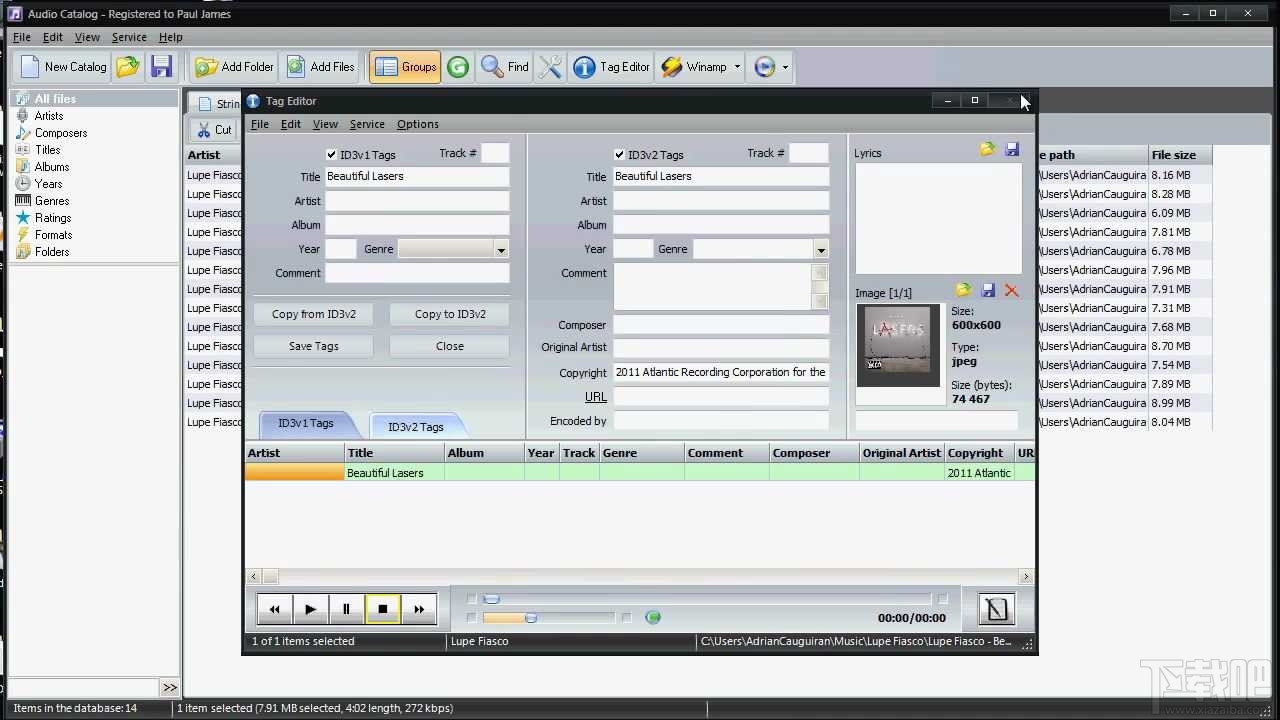Click the green round button beside the volume slider
The width and height of the screenshot is (1280, 720).
653,618
